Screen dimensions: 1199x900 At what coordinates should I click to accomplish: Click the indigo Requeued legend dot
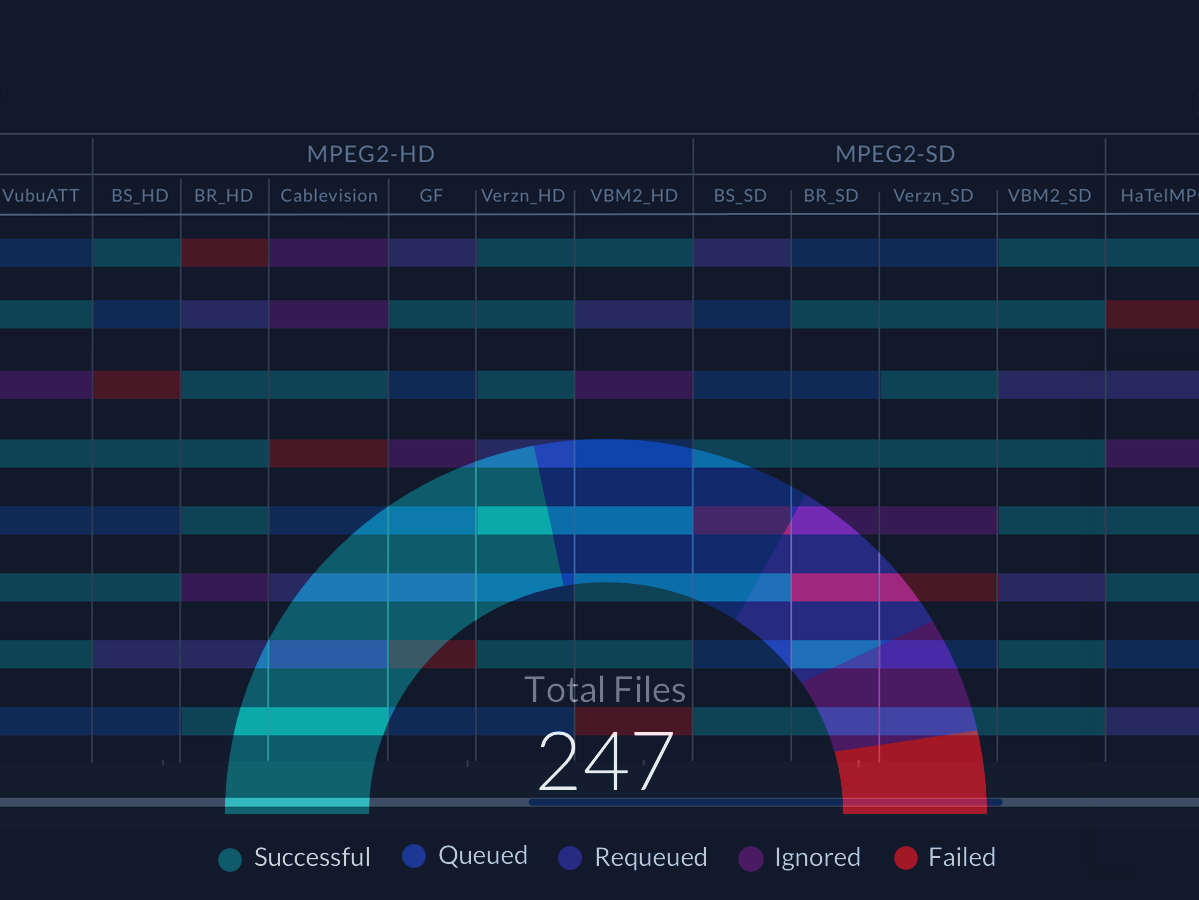click(x=570, y=858)
